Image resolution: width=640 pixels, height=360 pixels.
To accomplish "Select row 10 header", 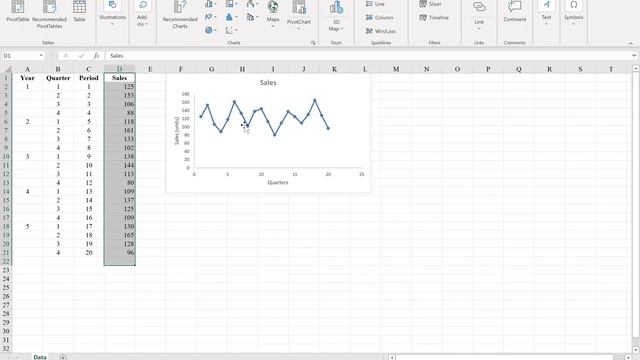I will [x=6, y=156].
